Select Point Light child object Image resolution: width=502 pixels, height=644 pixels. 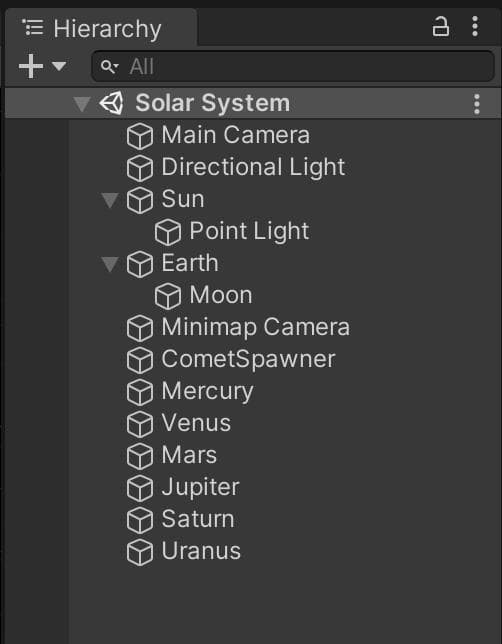click(249, 231)
